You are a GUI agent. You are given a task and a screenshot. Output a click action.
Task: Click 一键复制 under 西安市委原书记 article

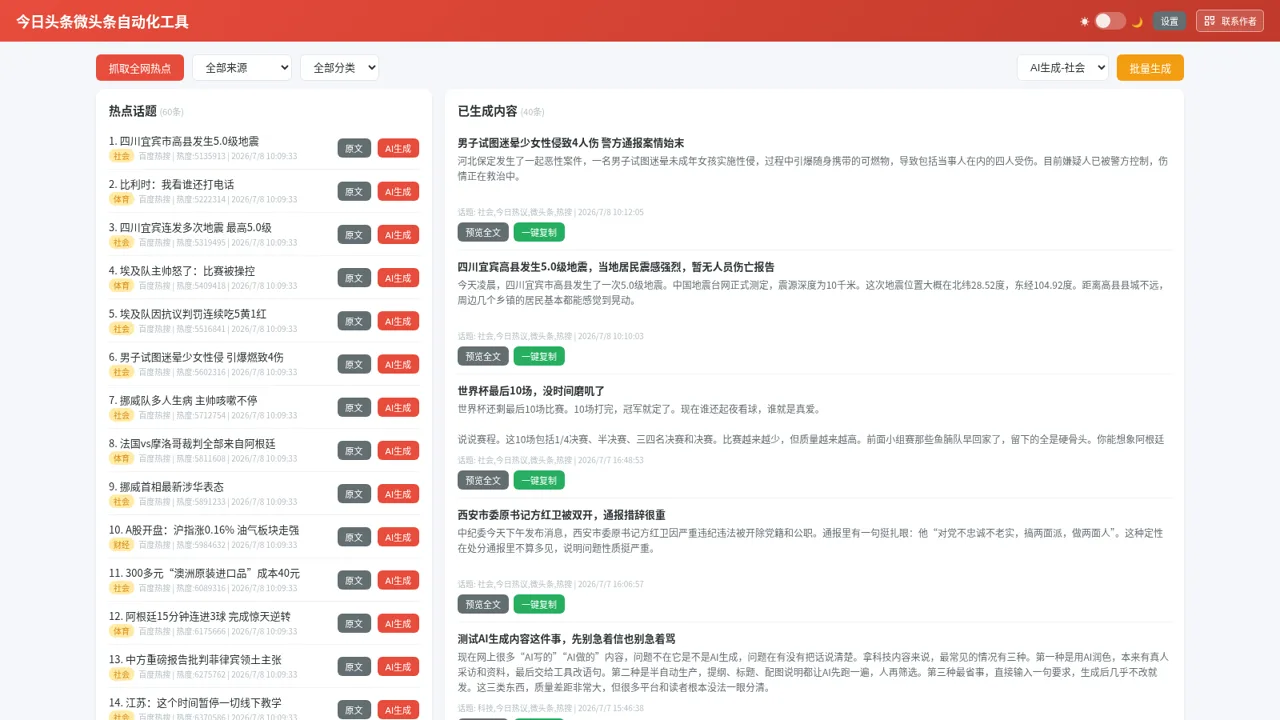[x=539, y=604]
